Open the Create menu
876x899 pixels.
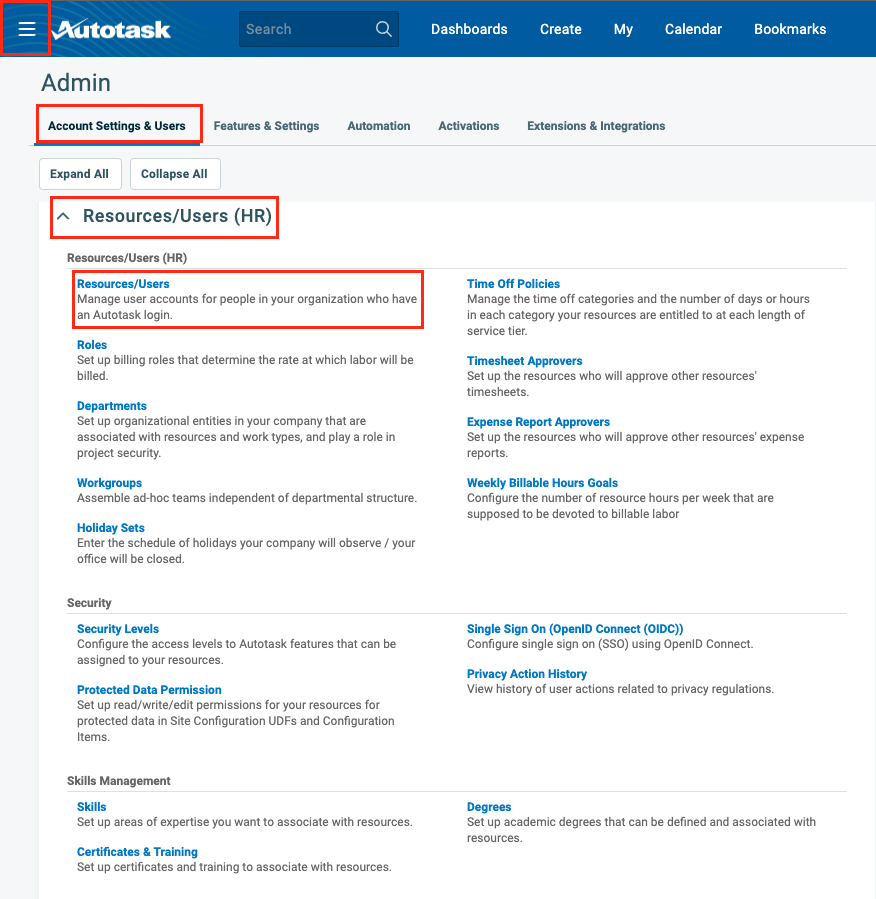(x=560, y=29)
